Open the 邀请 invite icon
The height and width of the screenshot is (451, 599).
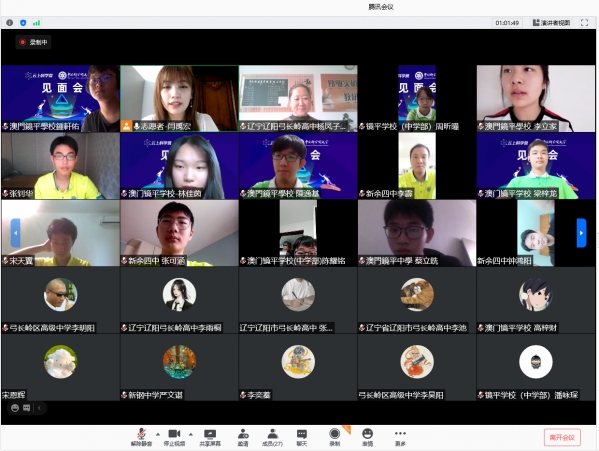[243, 437]
